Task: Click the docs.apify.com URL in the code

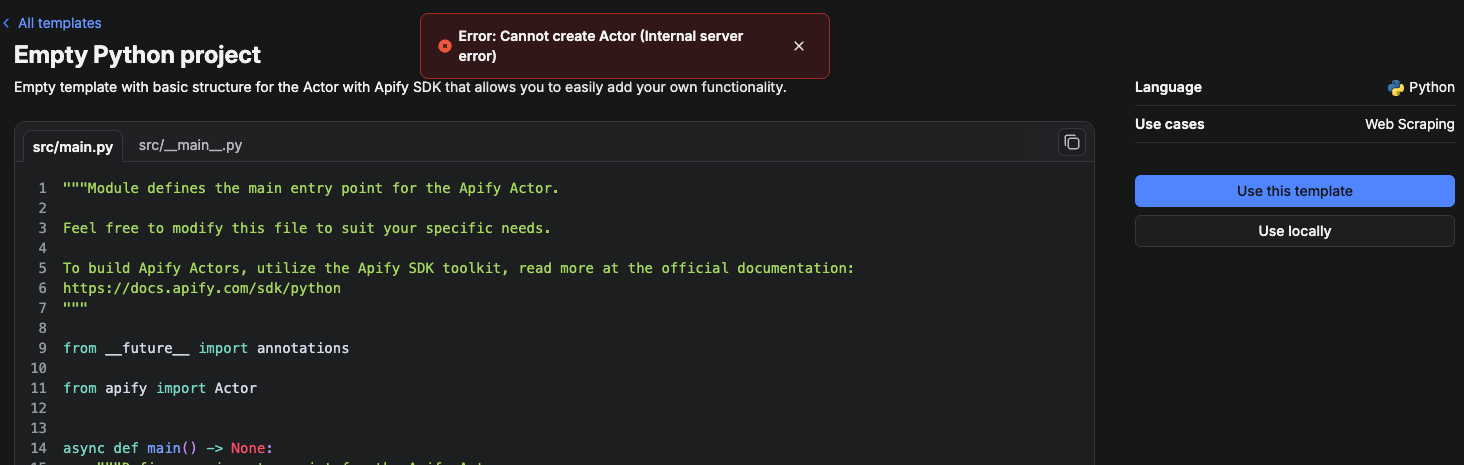Action: [201, 288]
